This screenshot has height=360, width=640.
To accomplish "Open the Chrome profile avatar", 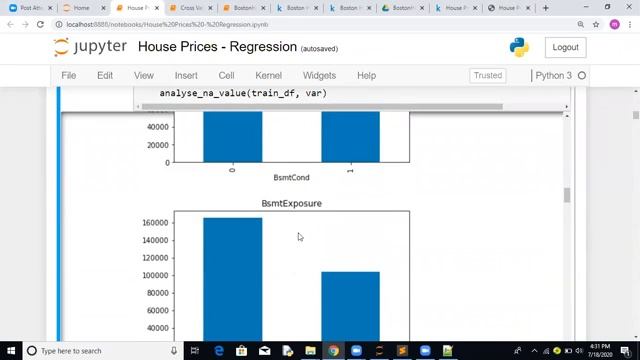I will point(615,24).
